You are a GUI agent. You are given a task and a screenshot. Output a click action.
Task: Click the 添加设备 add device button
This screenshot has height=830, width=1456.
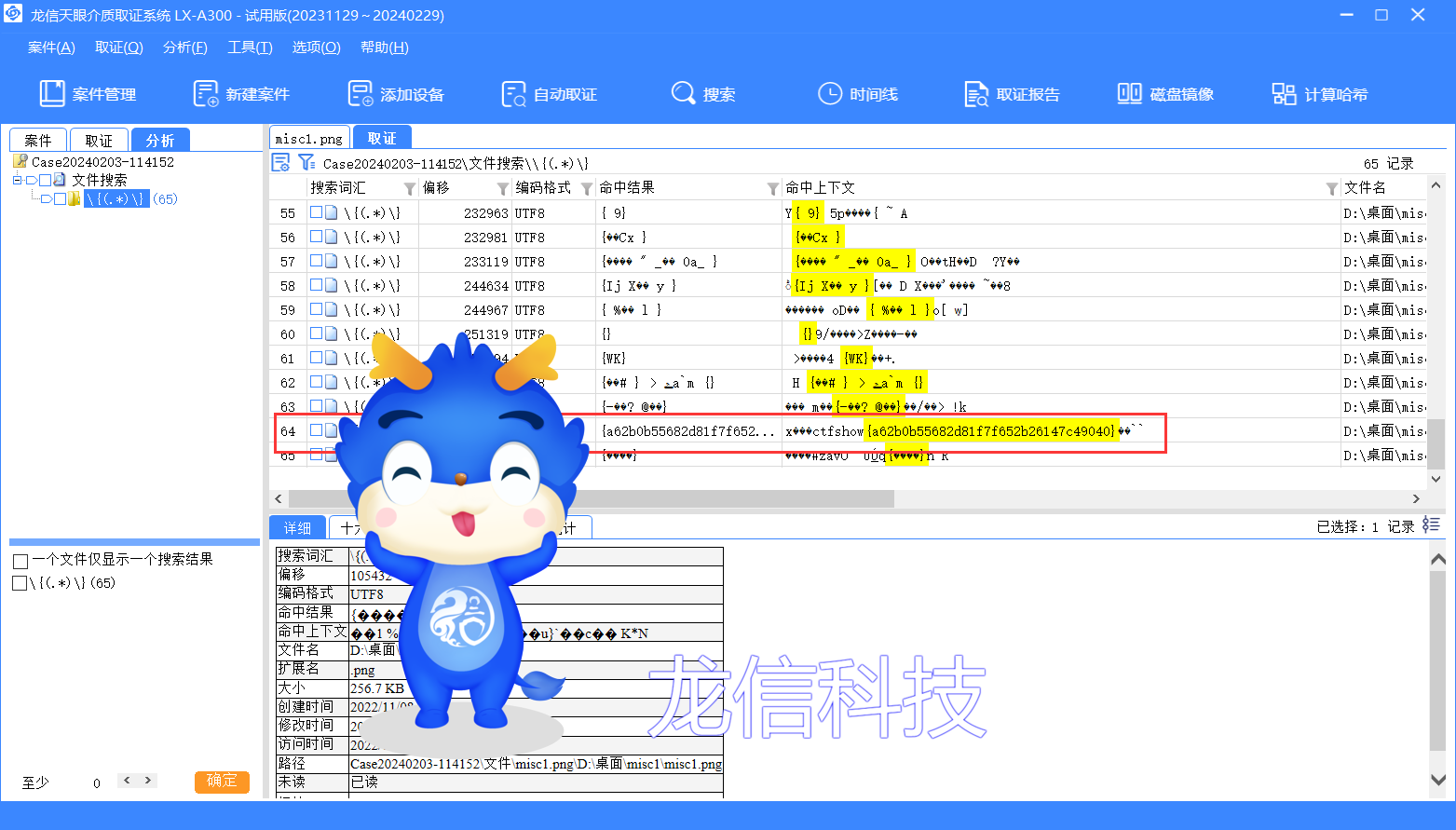click(395, 94)
